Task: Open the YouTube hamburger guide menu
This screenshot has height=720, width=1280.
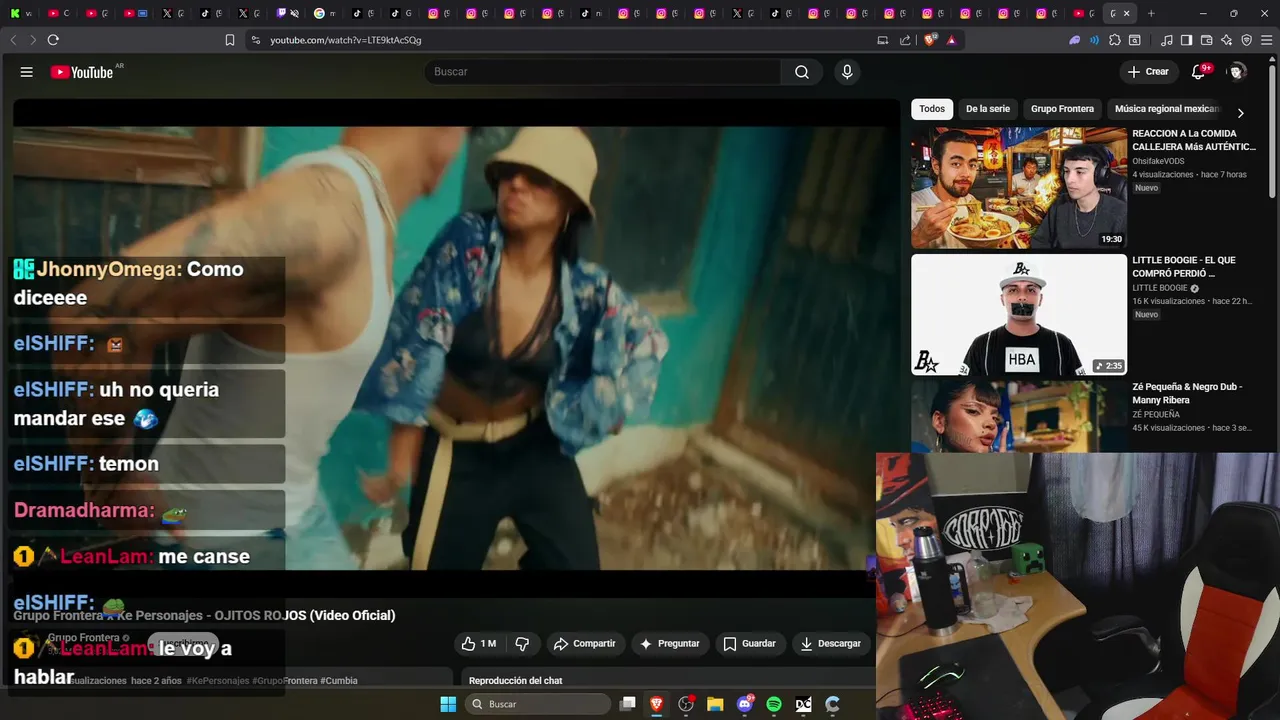Action: (x=27, y=72)
